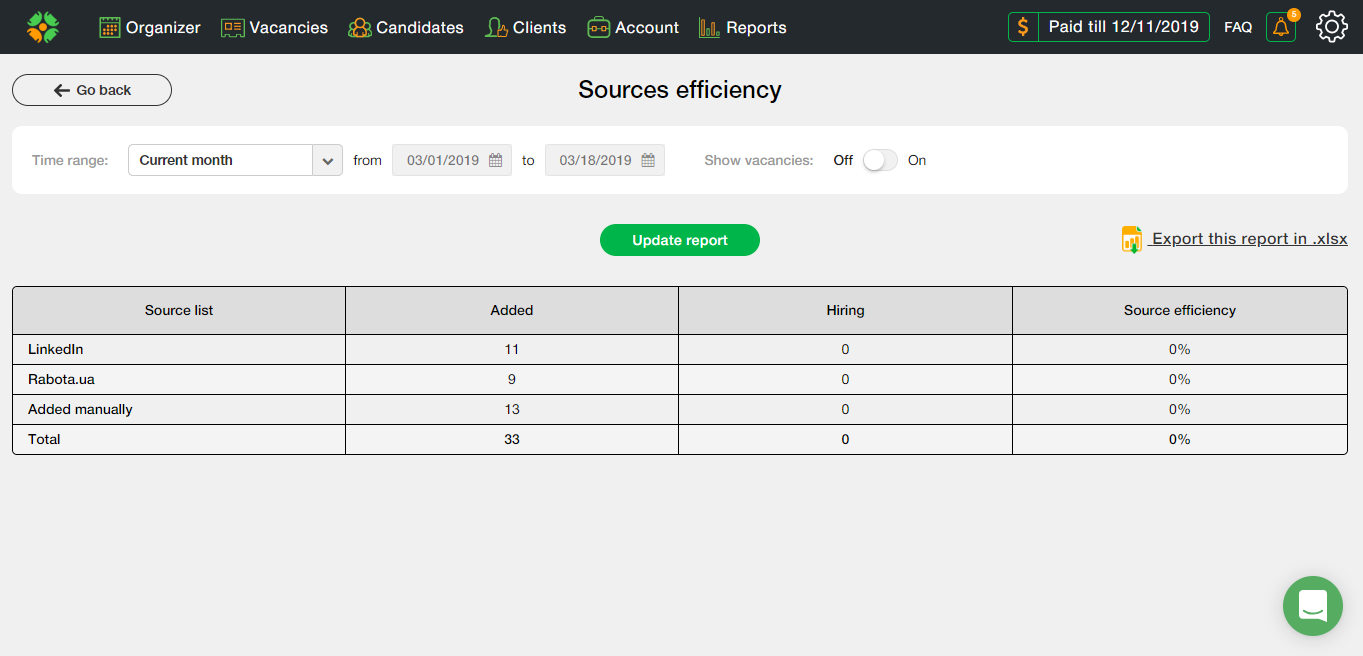Open the chat support bubble
1363x656 pixels.
1312,605
